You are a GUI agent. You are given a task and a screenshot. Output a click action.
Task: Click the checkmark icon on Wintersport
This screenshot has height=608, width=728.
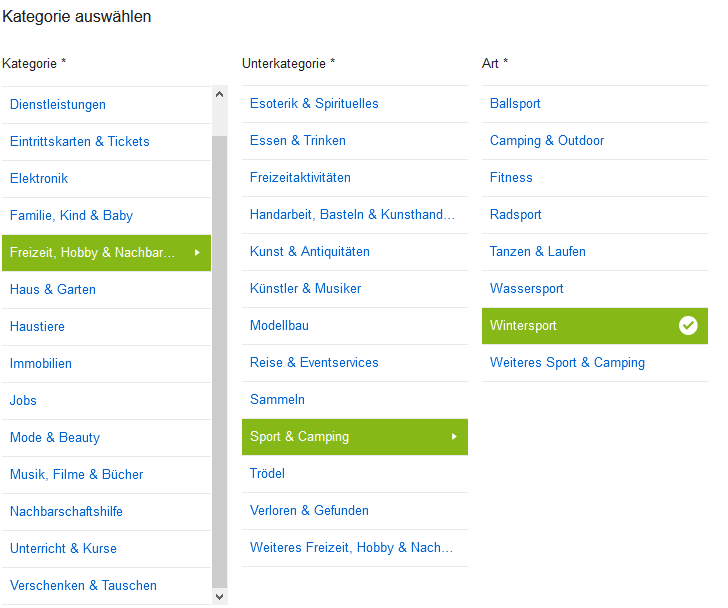point(688,326)
